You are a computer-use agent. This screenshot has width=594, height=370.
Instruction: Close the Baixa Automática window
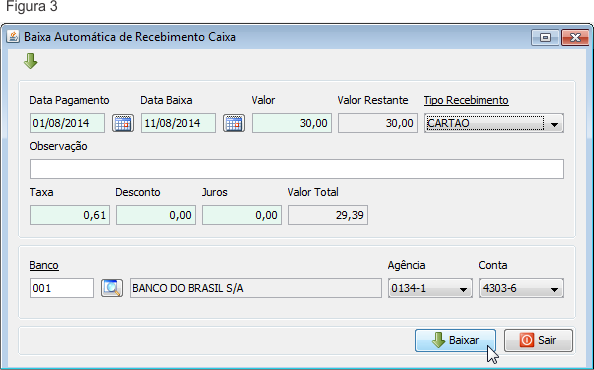(575, 37)
